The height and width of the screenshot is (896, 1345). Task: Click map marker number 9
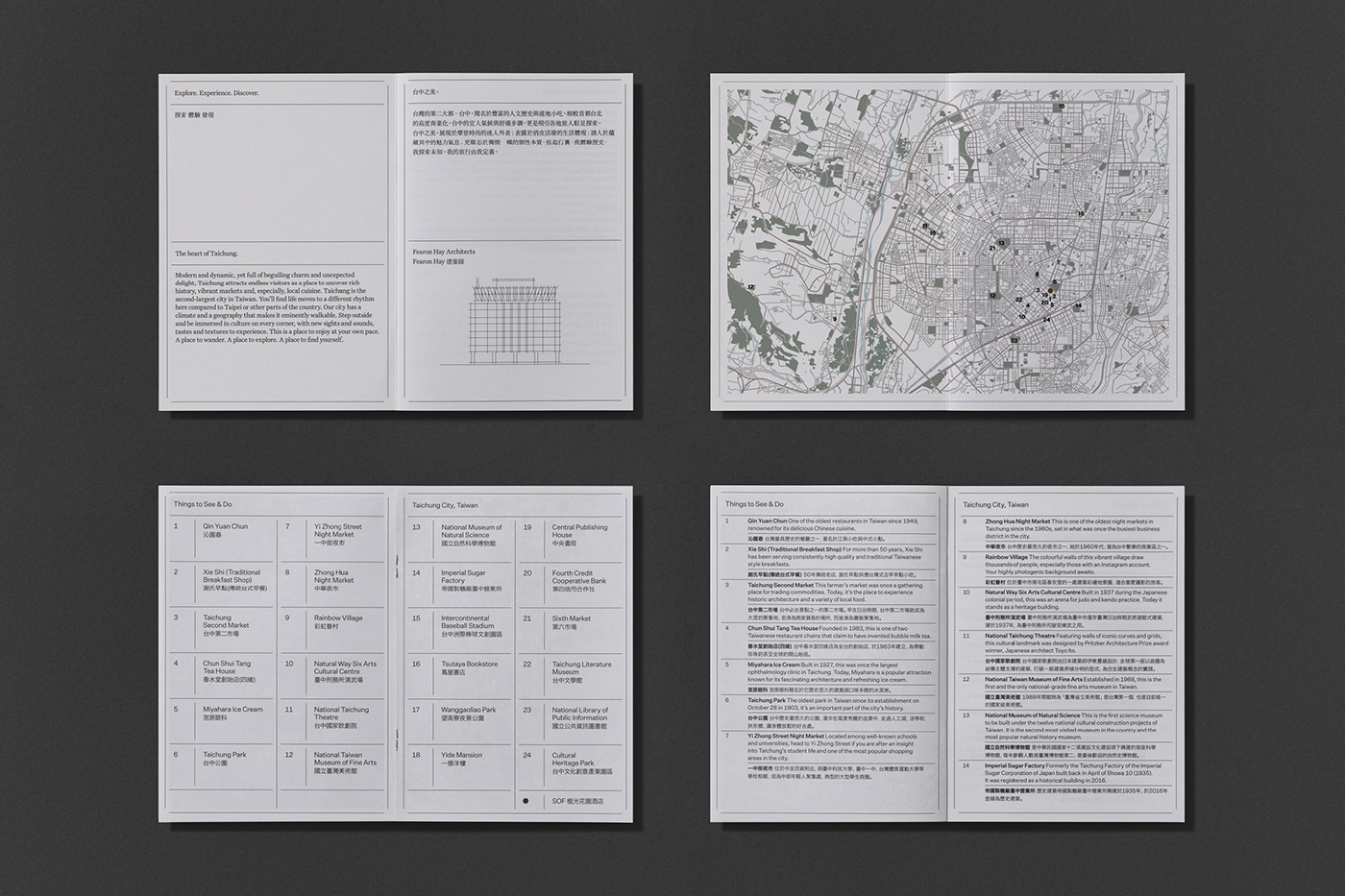tap(835, 319)
